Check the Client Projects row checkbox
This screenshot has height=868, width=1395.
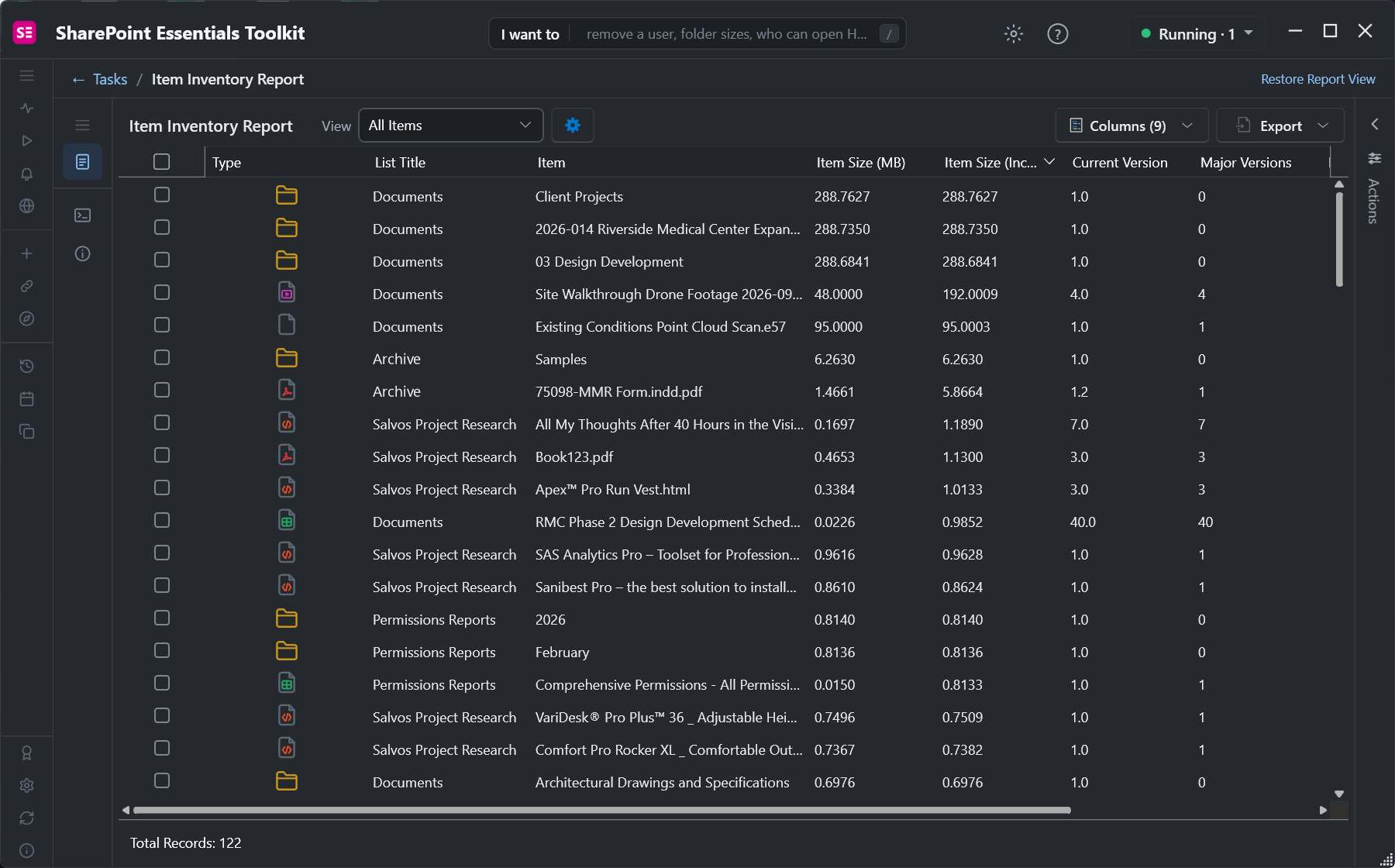click(162, 195)
